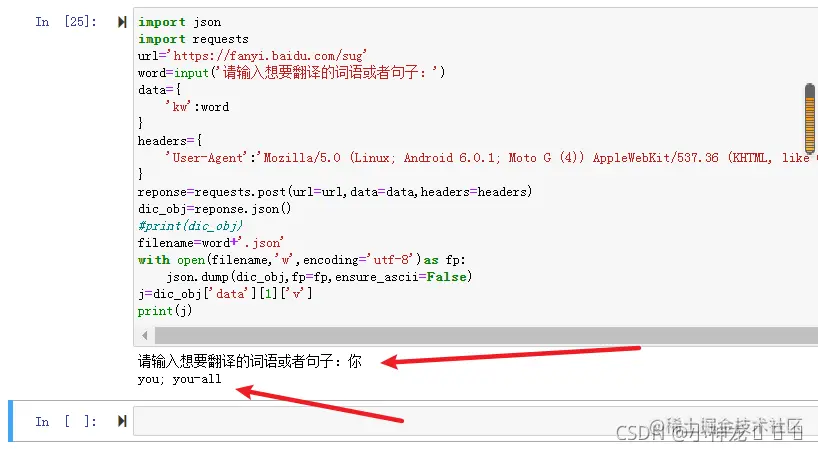Image resolution: width=818 pixels, height=451 pixels.
Task: Click the 'data={' code line
Action: 159,90
